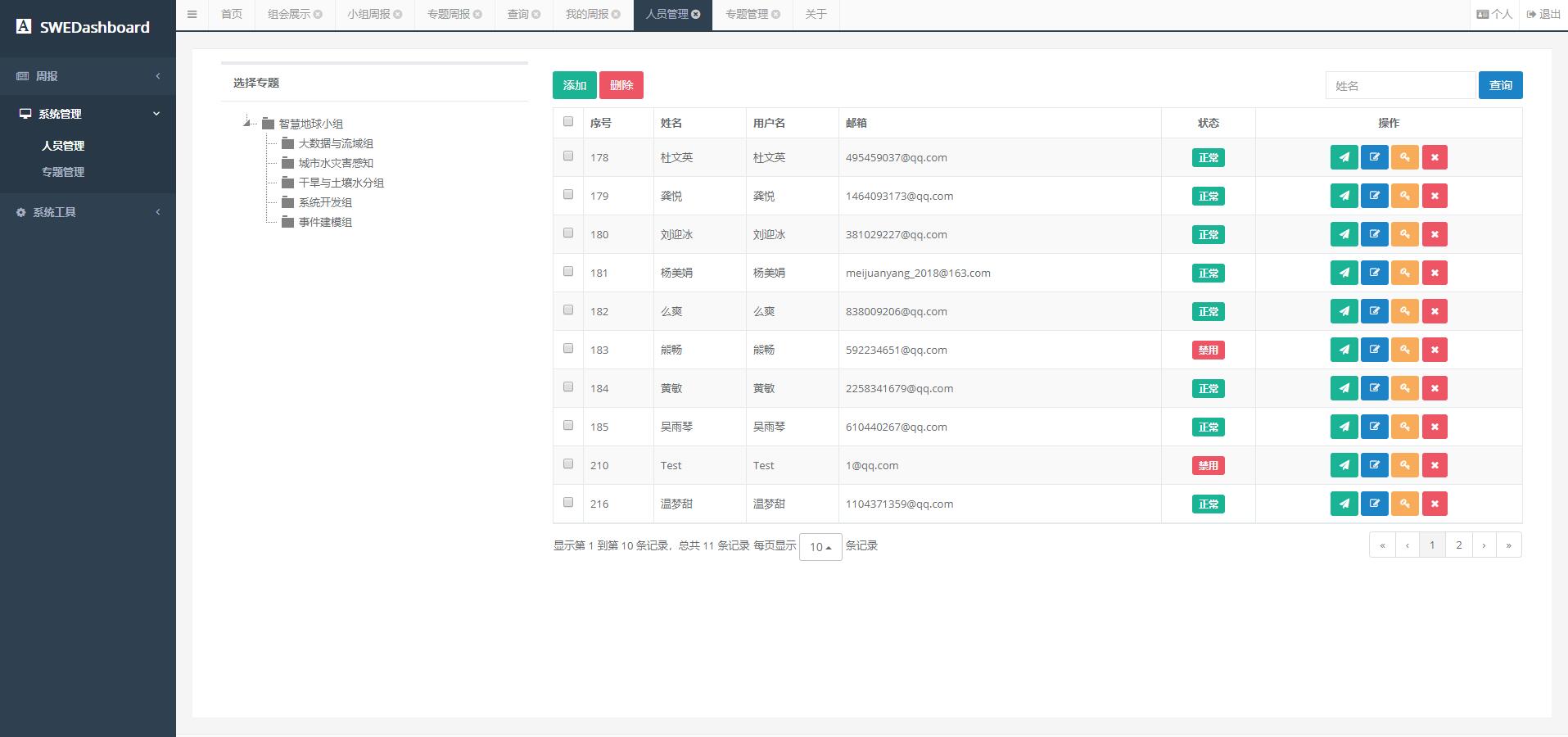Close the 人员管理 tab with its X
The height and width of the screenshot is (737, 1568).
tap(696, 14)
